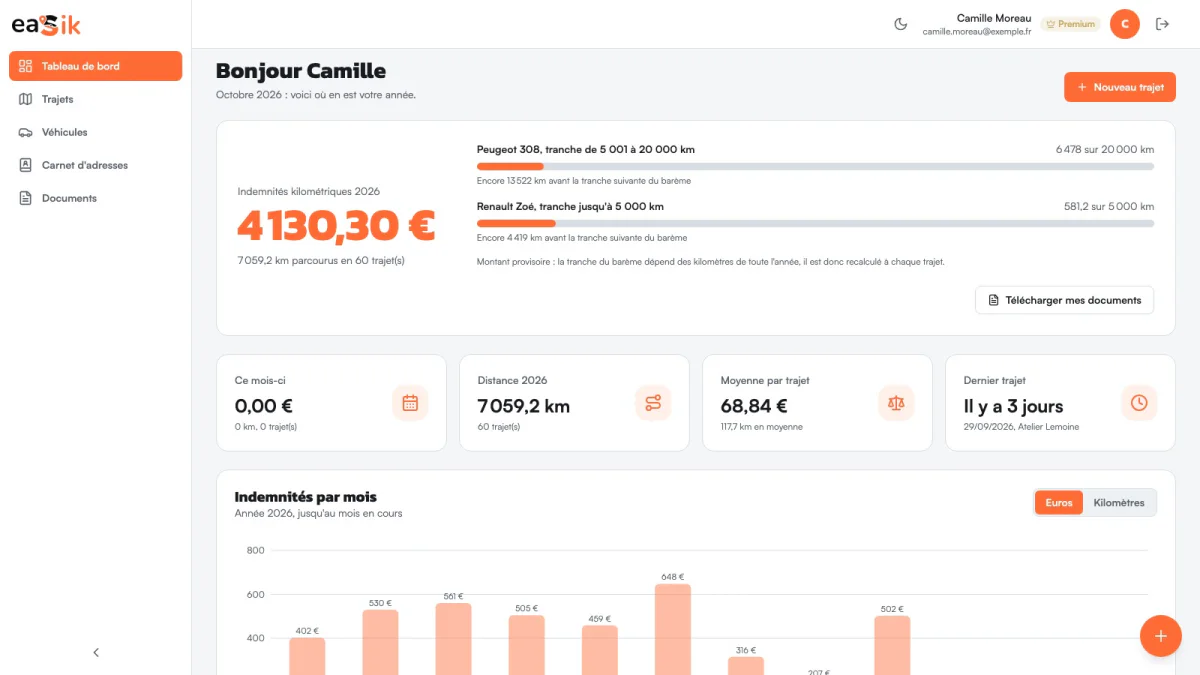Click the 648 € bar in the chart
The image size is (1200, 675).
pos(673,629)
